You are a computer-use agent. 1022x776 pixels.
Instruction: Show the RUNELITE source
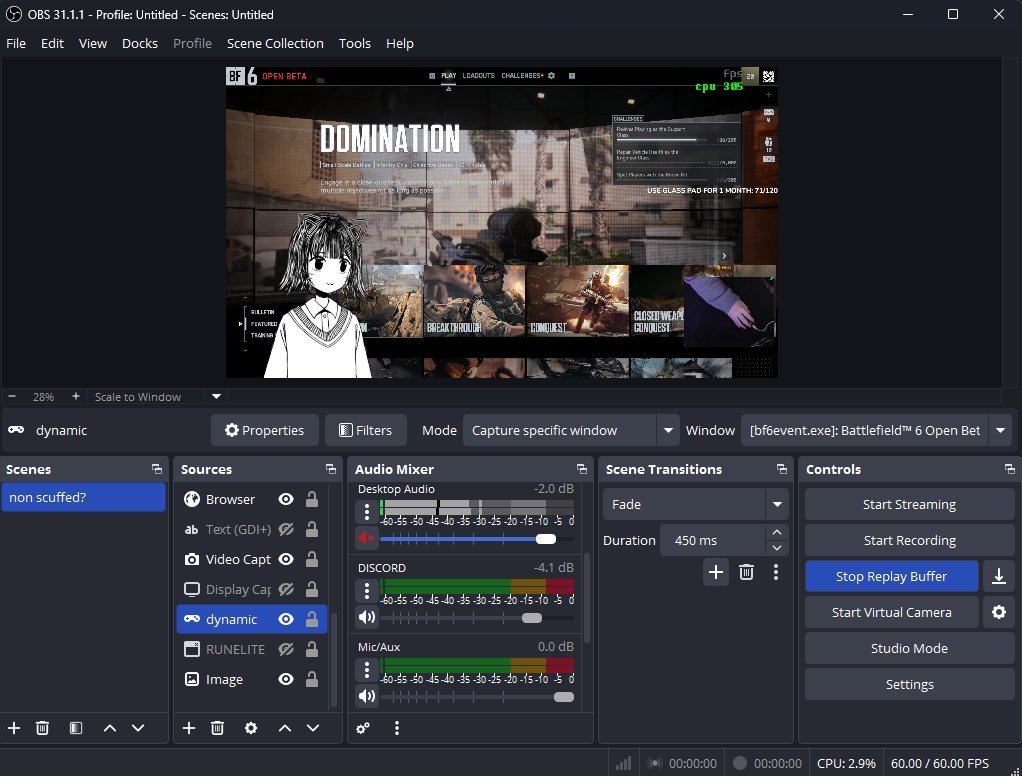286,649
